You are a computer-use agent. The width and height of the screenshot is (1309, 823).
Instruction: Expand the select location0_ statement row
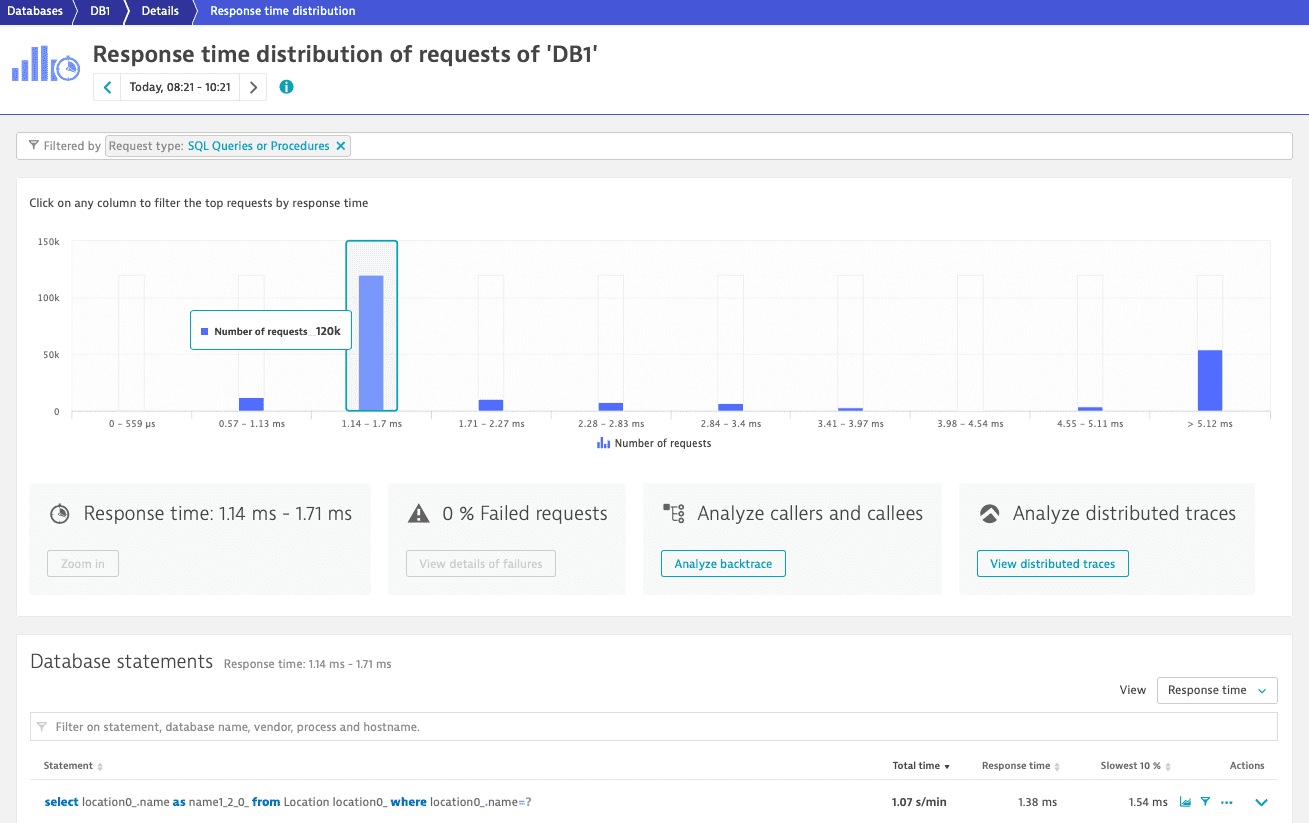point(1261,802)
